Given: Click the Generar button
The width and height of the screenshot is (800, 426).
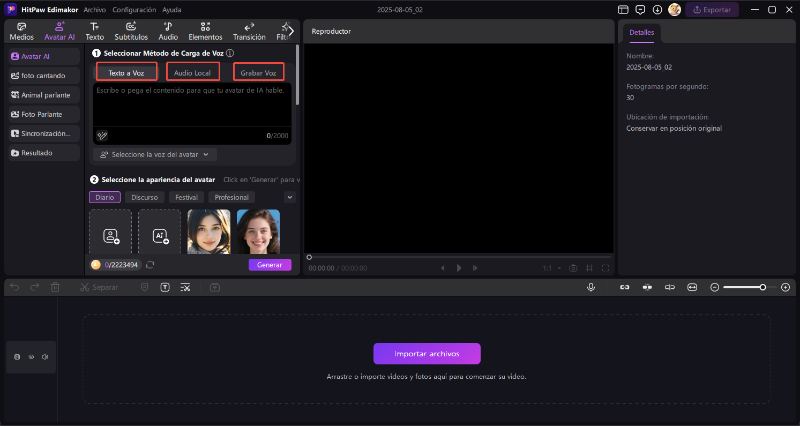Looking at the screenshot, I should (270, 265).
